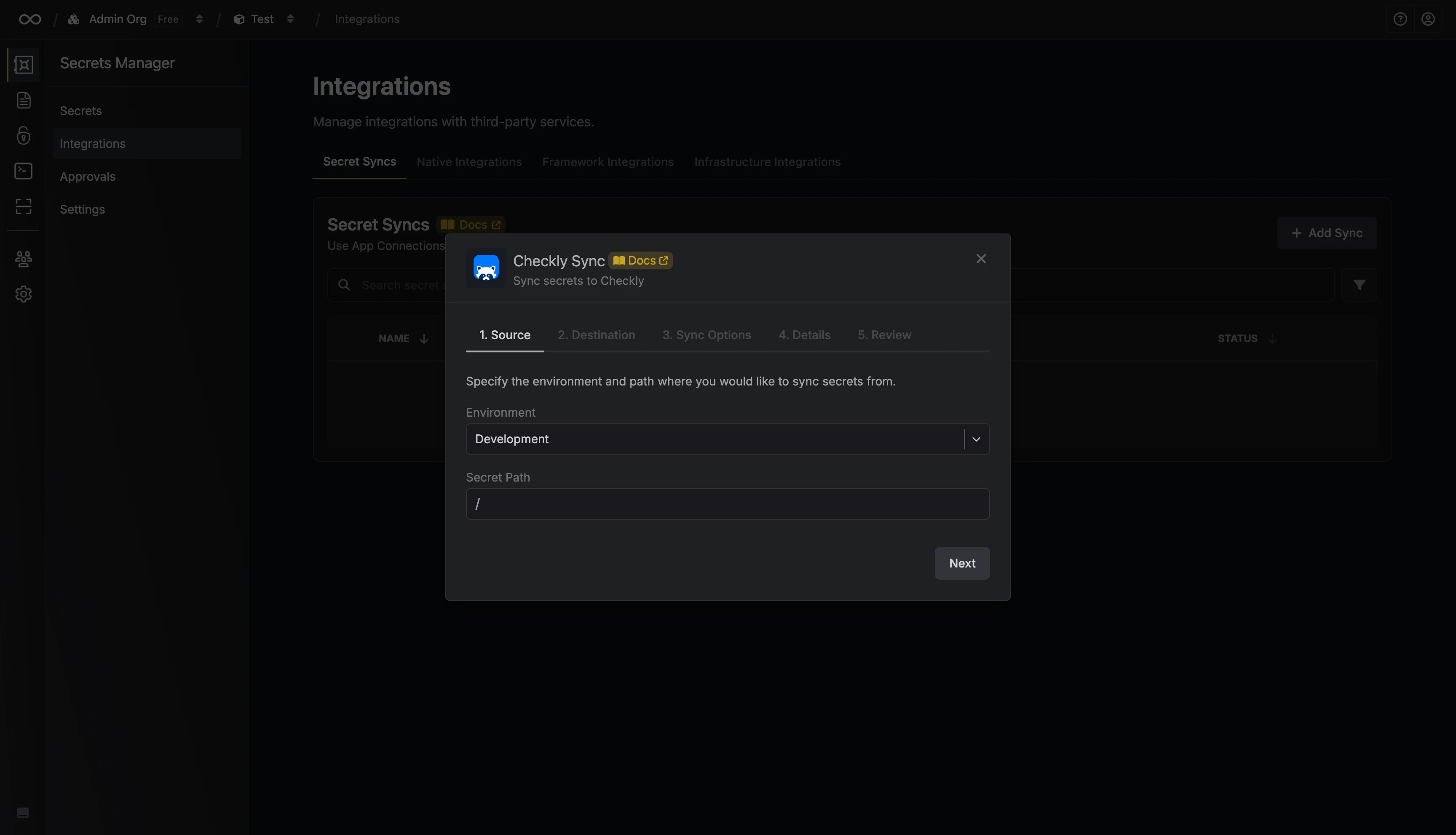Switch to 1. Source step tab
This screenshot has width=1456, height=835.
click(505, 335)
